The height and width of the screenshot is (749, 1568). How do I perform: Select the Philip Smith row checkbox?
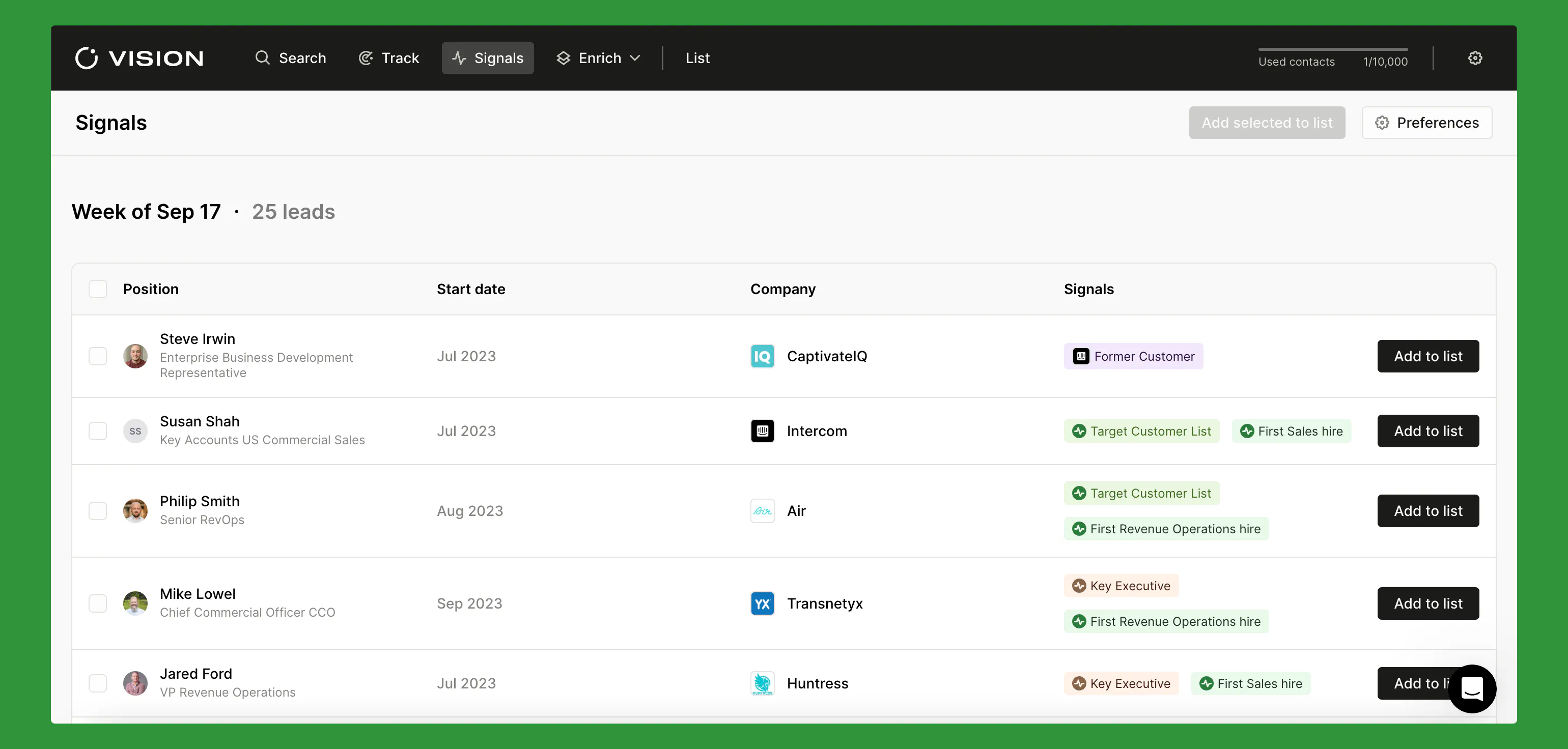[97, 510]
